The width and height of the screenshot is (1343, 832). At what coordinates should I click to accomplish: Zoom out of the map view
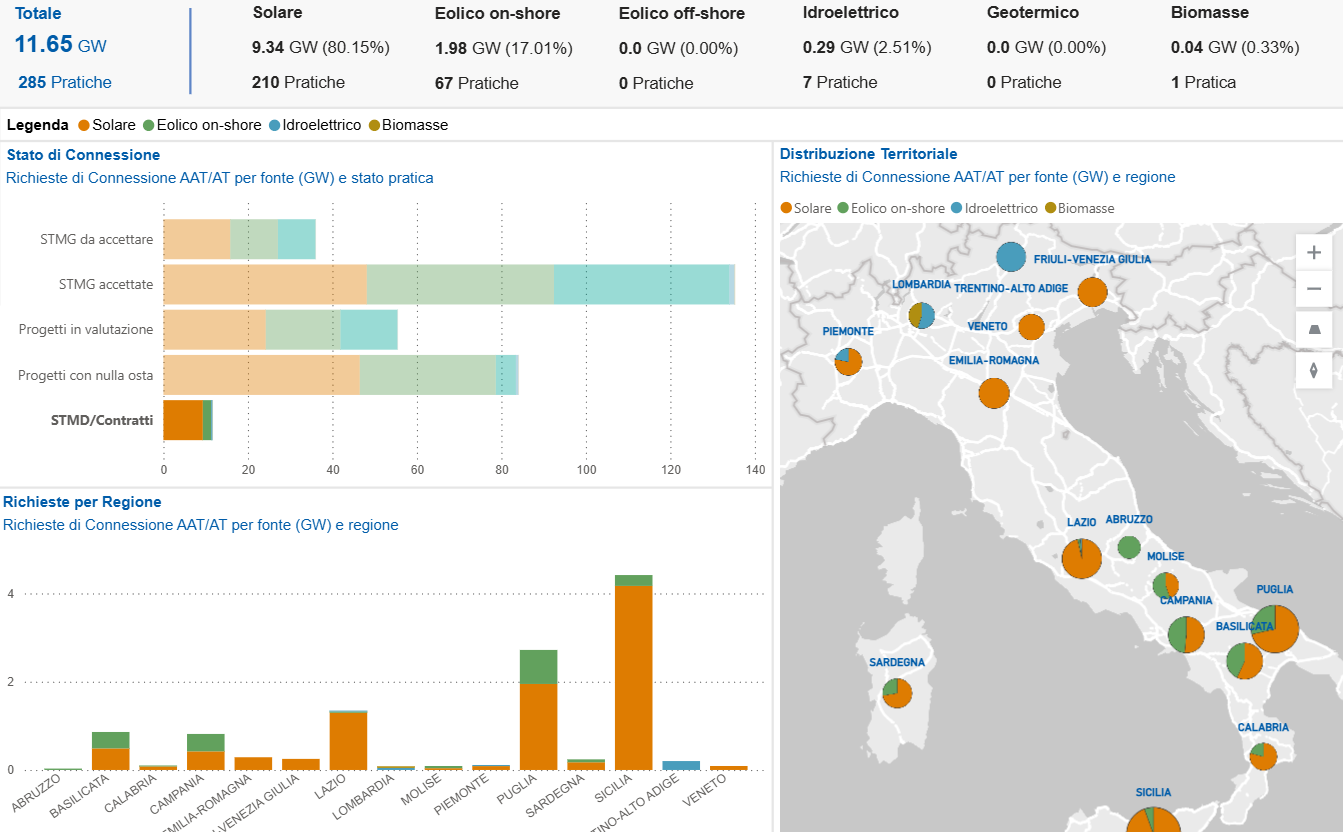(x=1313, y=290)
